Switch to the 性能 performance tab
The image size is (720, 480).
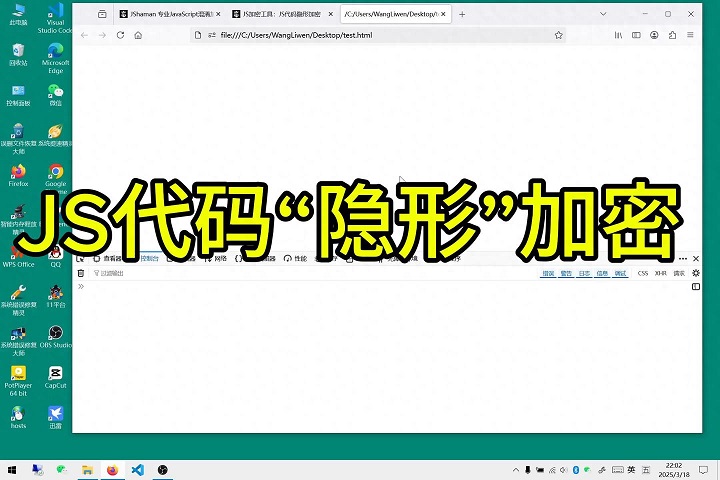tap(295, 259)
